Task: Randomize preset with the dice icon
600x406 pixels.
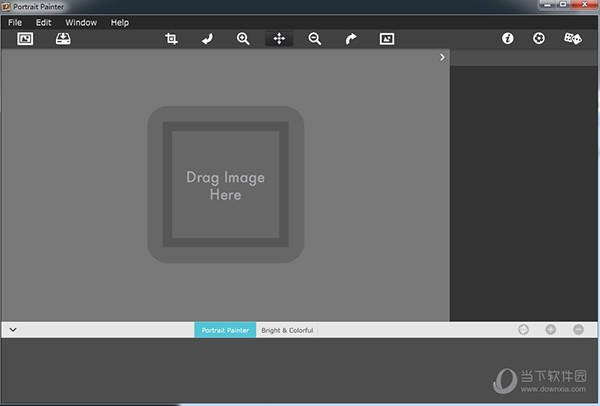Action: pos(573,38)
